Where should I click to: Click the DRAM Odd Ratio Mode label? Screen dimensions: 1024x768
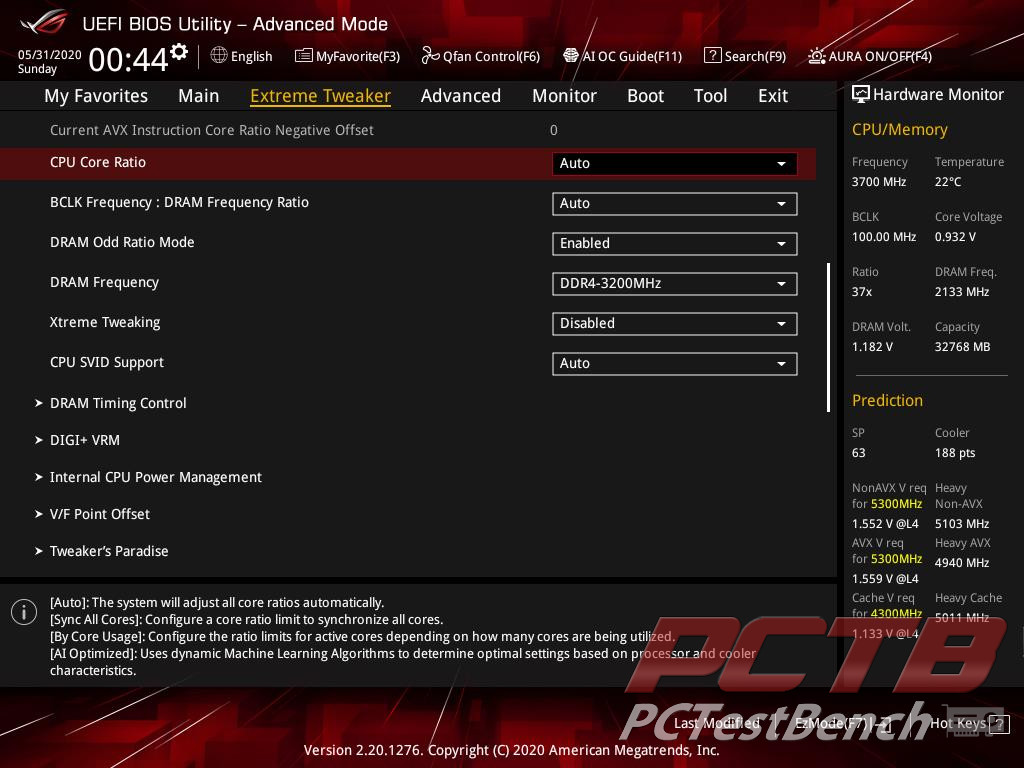[122, 242]
